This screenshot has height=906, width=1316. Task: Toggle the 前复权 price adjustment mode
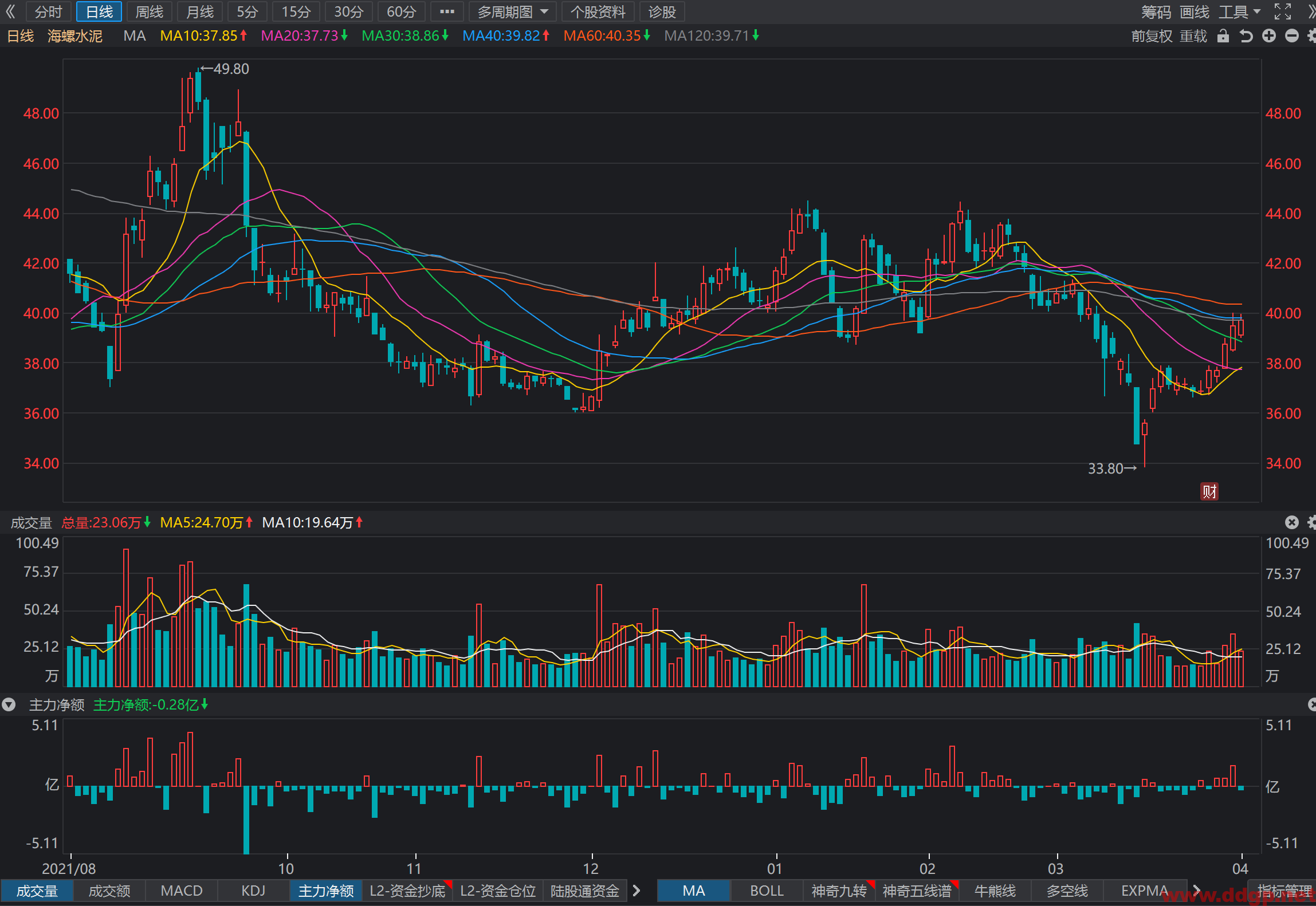1152,36
